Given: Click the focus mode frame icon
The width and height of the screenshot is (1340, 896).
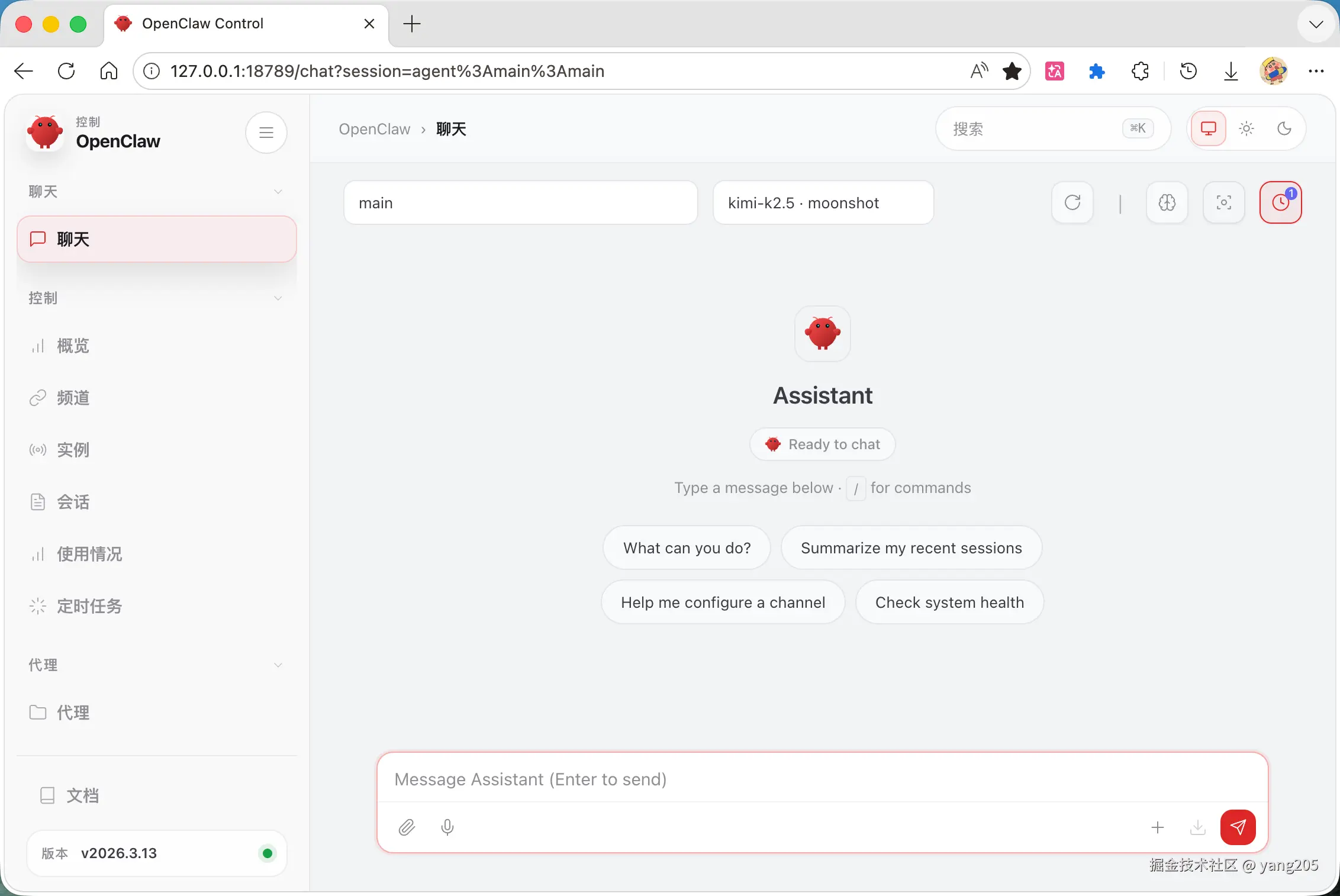Looking at the screenshot, I should coord(1223,203).
